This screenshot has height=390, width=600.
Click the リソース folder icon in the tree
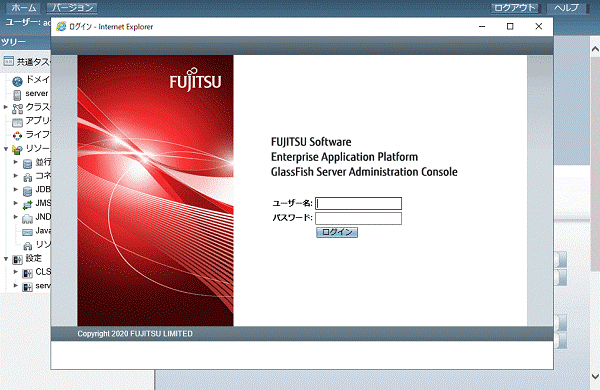click(18, 150)
